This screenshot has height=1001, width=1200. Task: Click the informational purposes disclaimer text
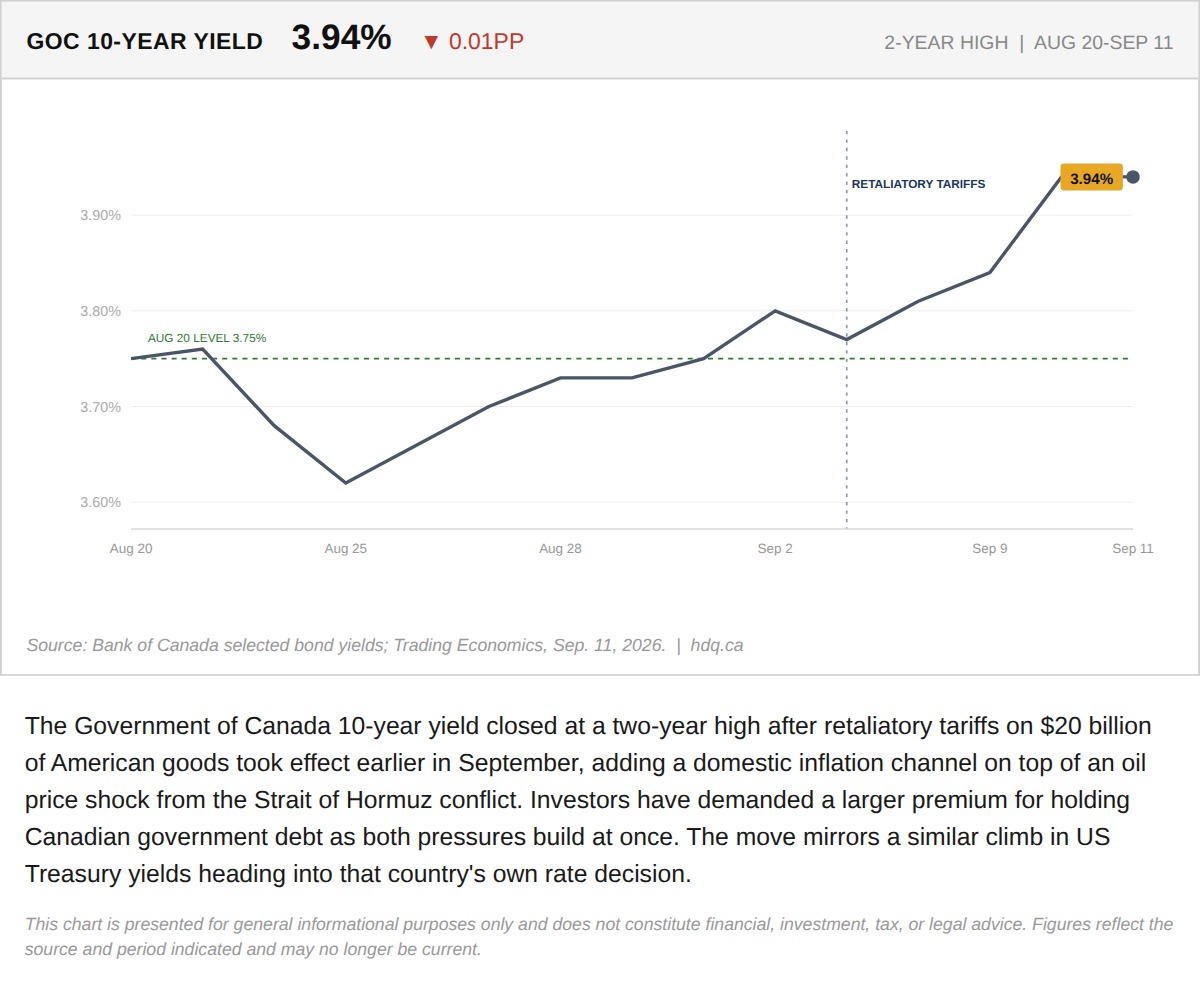598,936
